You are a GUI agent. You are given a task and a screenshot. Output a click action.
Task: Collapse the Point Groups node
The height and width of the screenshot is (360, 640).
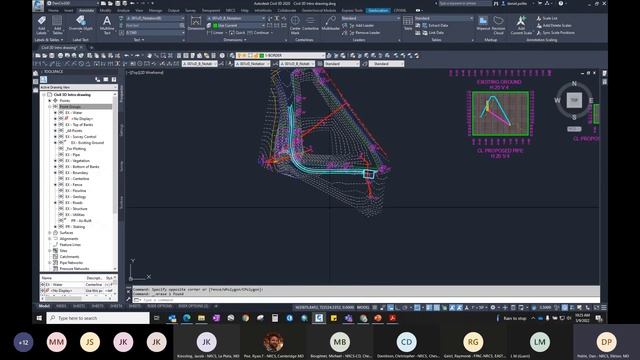coord(50,107)
